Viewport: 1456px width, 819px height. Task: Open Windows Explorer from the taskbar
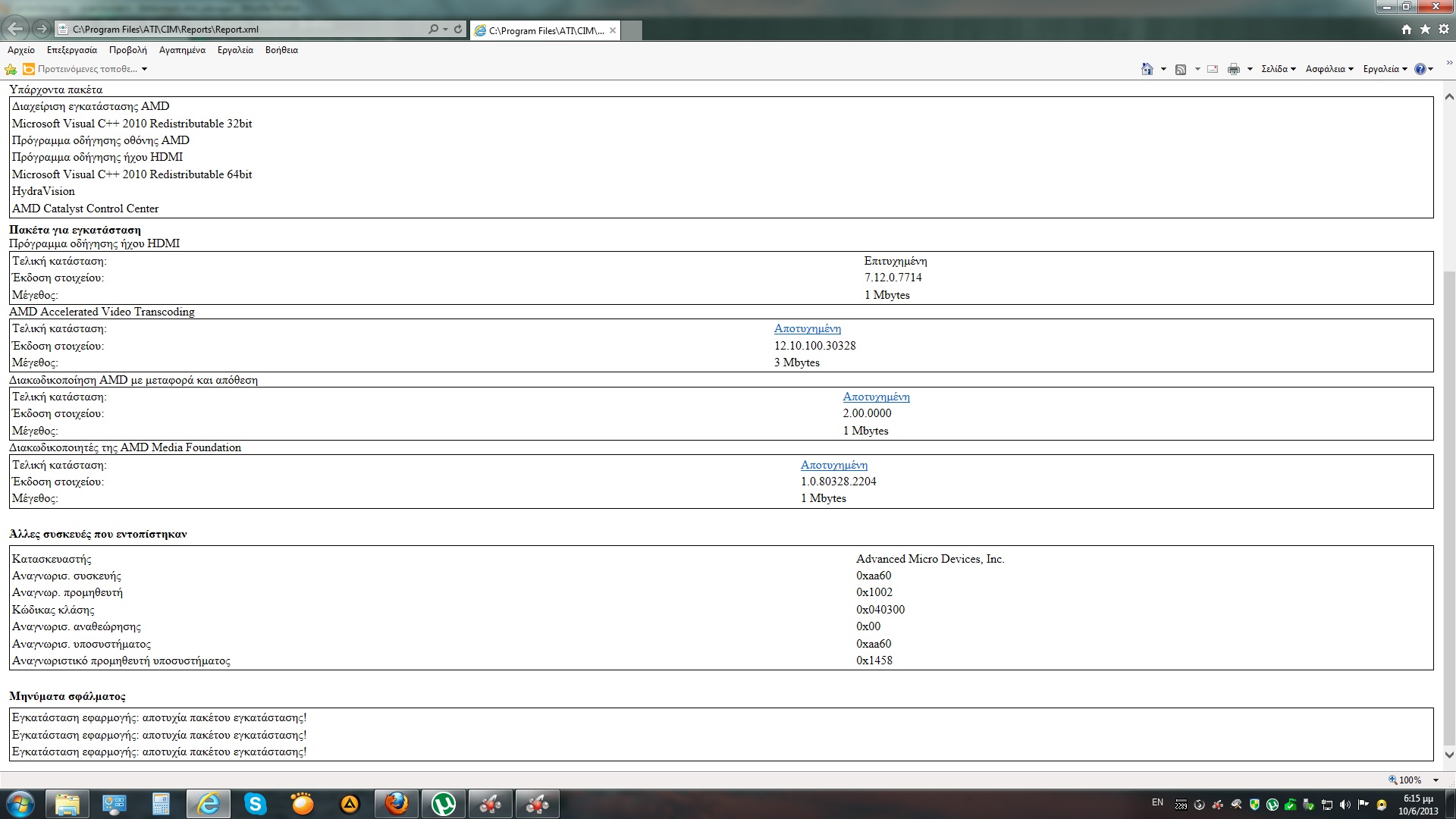click(x=67, y=804)
